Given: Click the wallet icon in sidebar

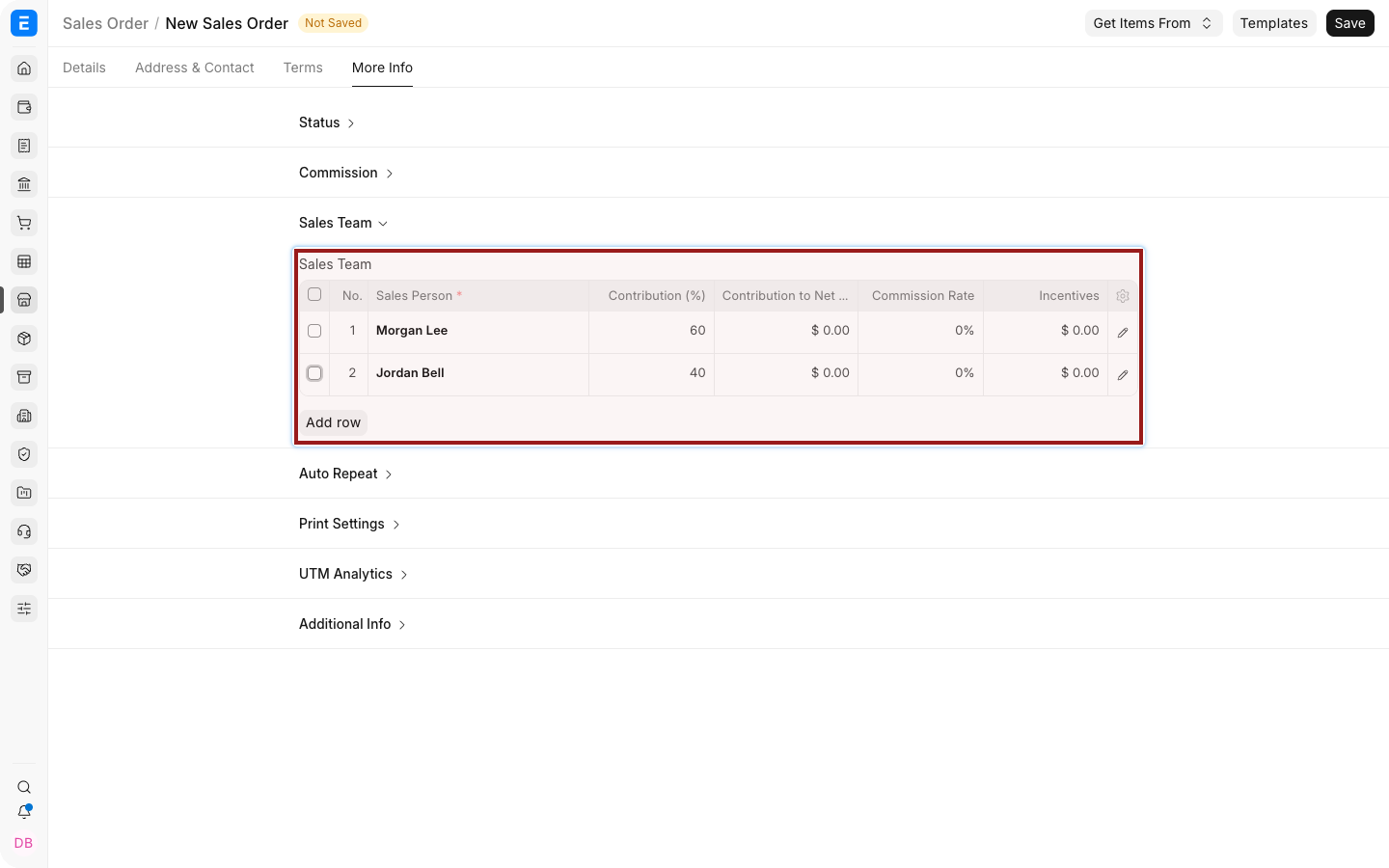Looking at the screenshot, I should 24,107.
